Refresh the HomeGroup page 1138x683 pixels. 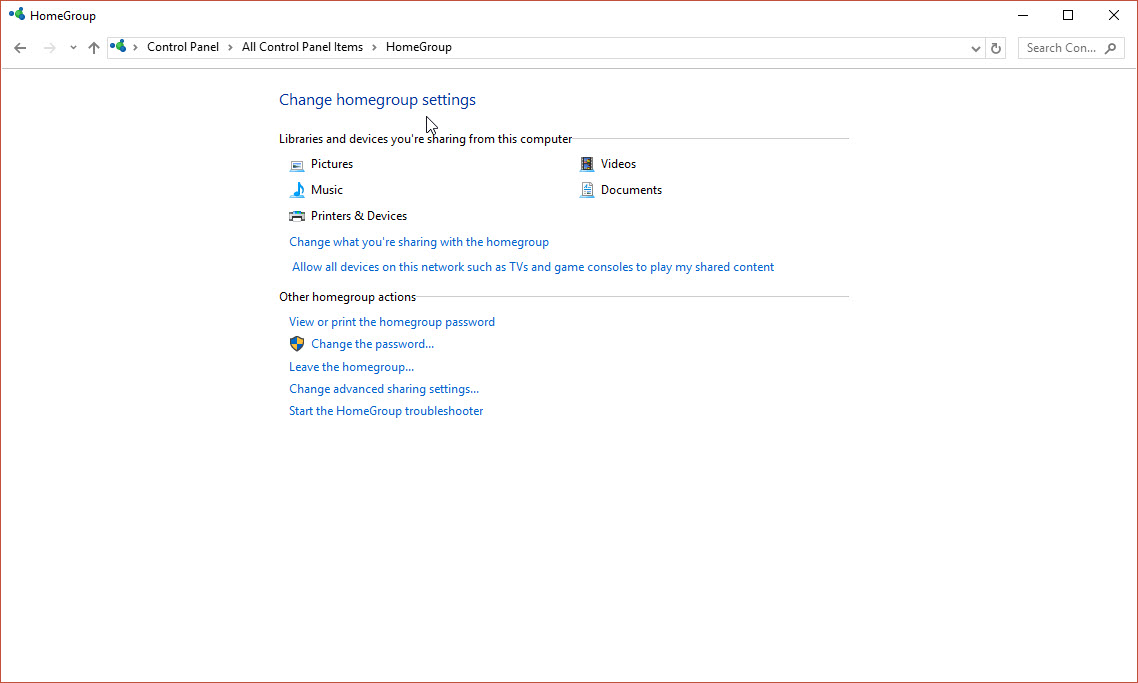click(x=996, y=49)
